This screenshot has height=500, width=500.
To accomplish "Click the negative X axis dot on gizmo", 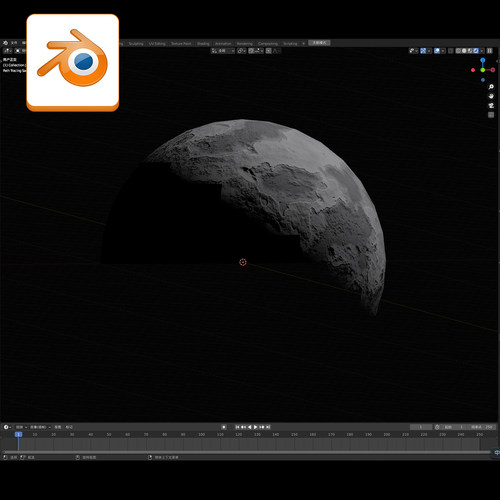I will 473,70.
